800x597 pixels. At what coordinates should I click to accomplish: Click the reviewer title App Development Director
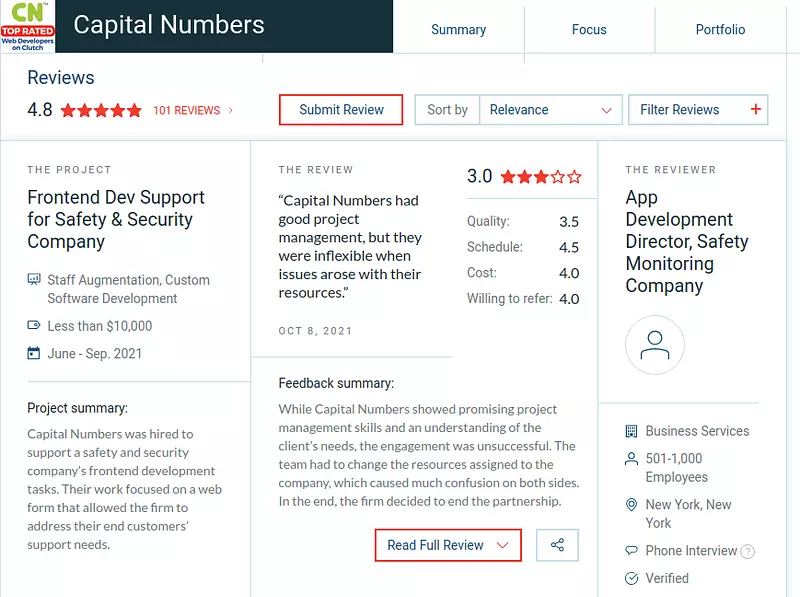point(687,241)
